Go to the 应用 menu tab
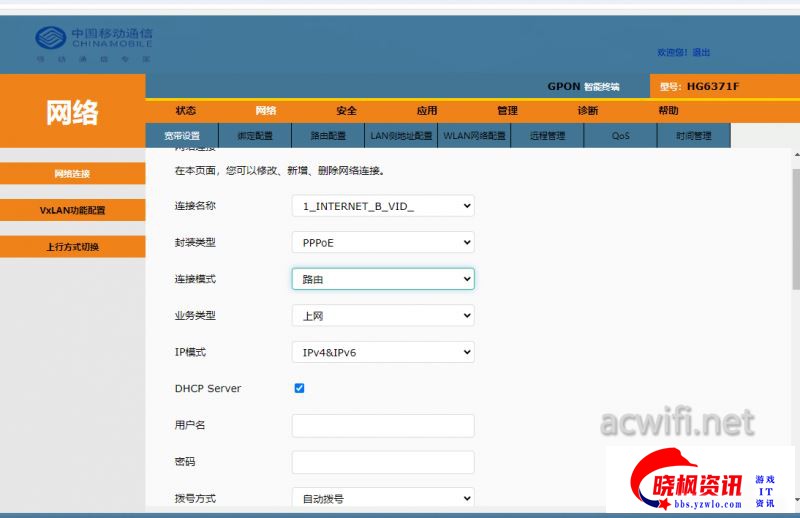 tap(427, 111)
